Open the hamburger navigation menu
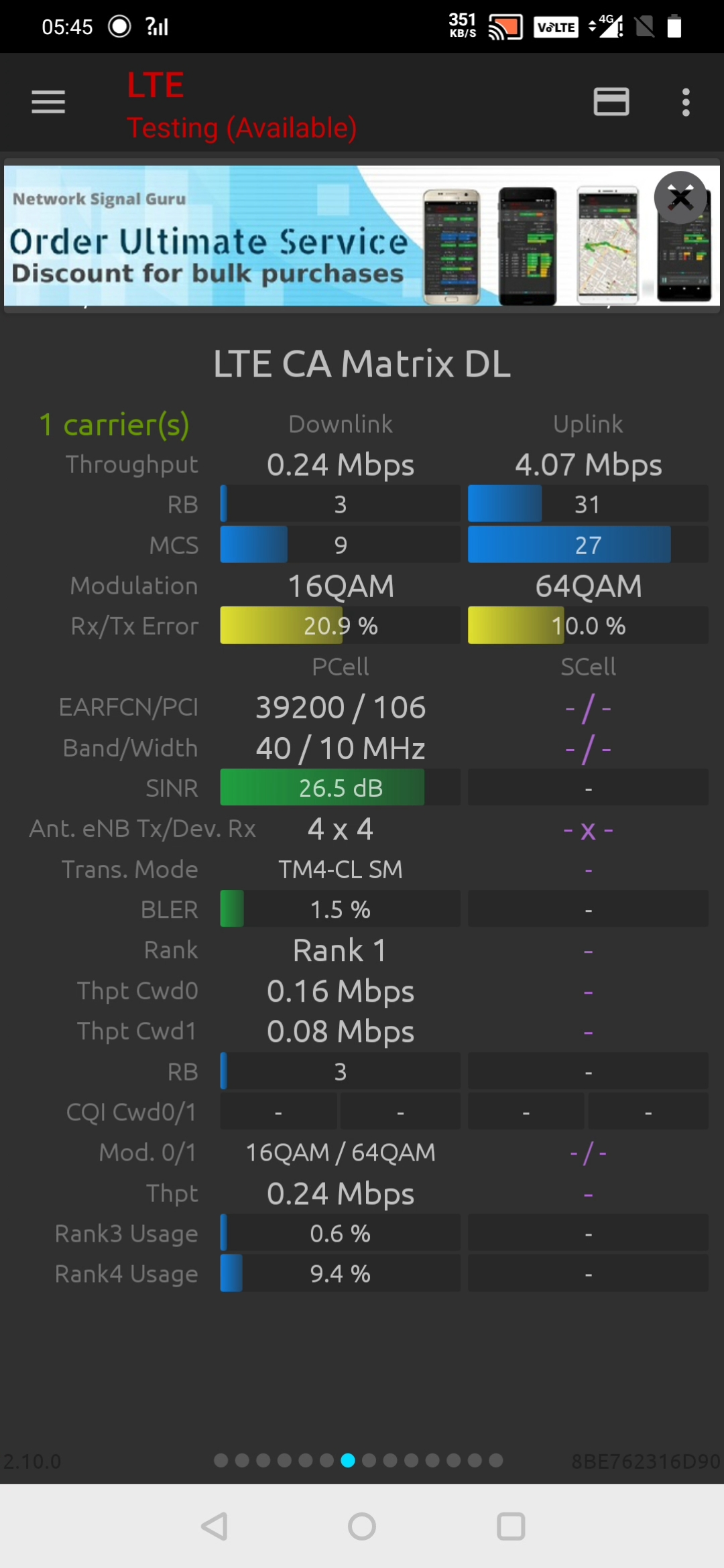 pos(48,103)
